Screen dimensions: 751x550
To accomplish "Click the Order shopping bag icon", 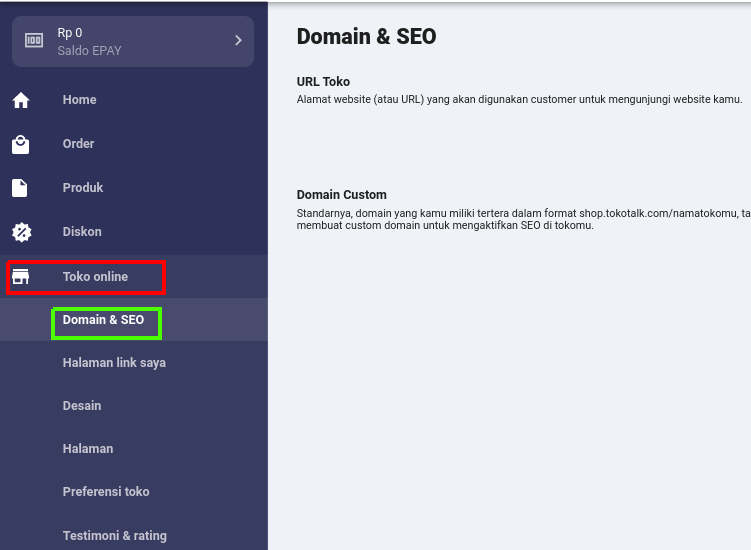I will 21,144.
